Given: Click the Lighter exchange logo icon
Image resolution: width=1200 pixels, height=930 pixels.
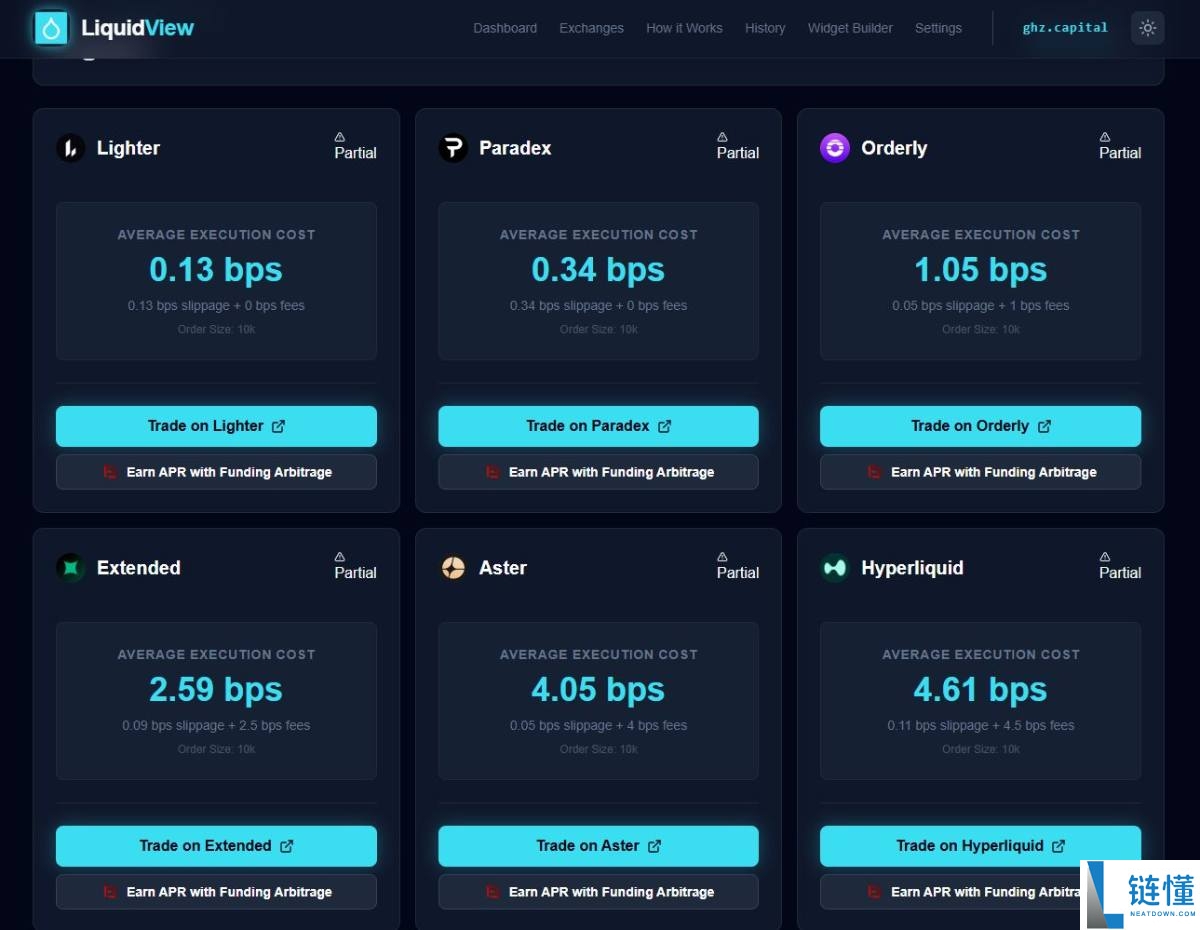Looking at the screenshot, I should (x=71, y=148).
